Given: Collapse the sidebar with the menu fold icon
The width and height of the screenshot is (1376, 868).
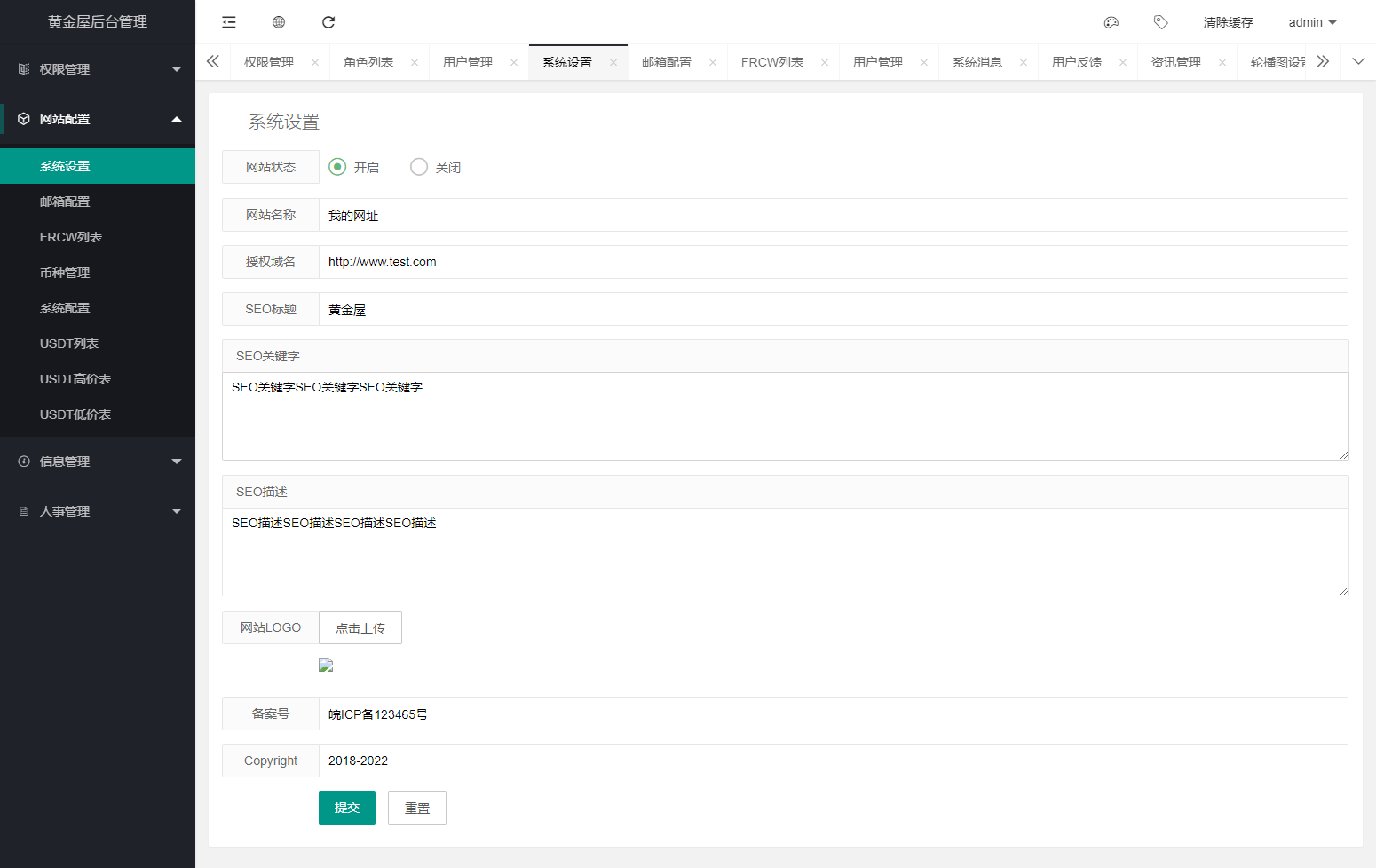Looking at the screenshot, I should 229,22.
